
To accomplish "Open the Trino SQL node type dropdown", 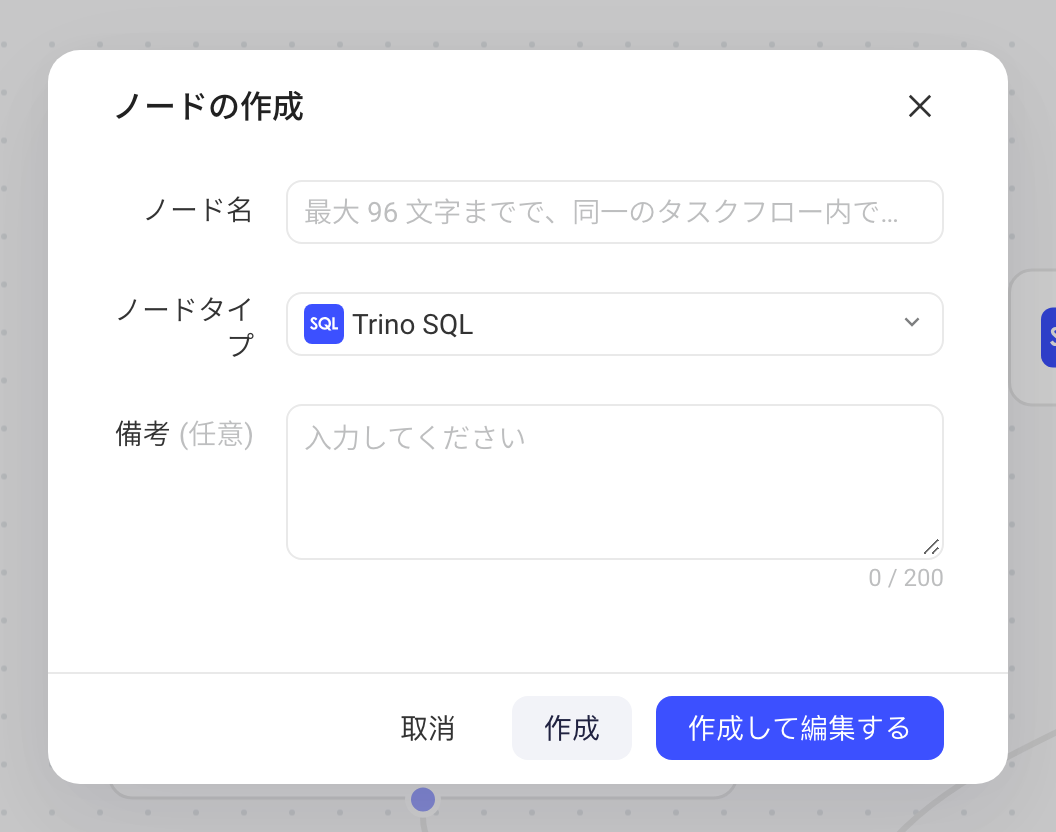I will tap(614, 324).
